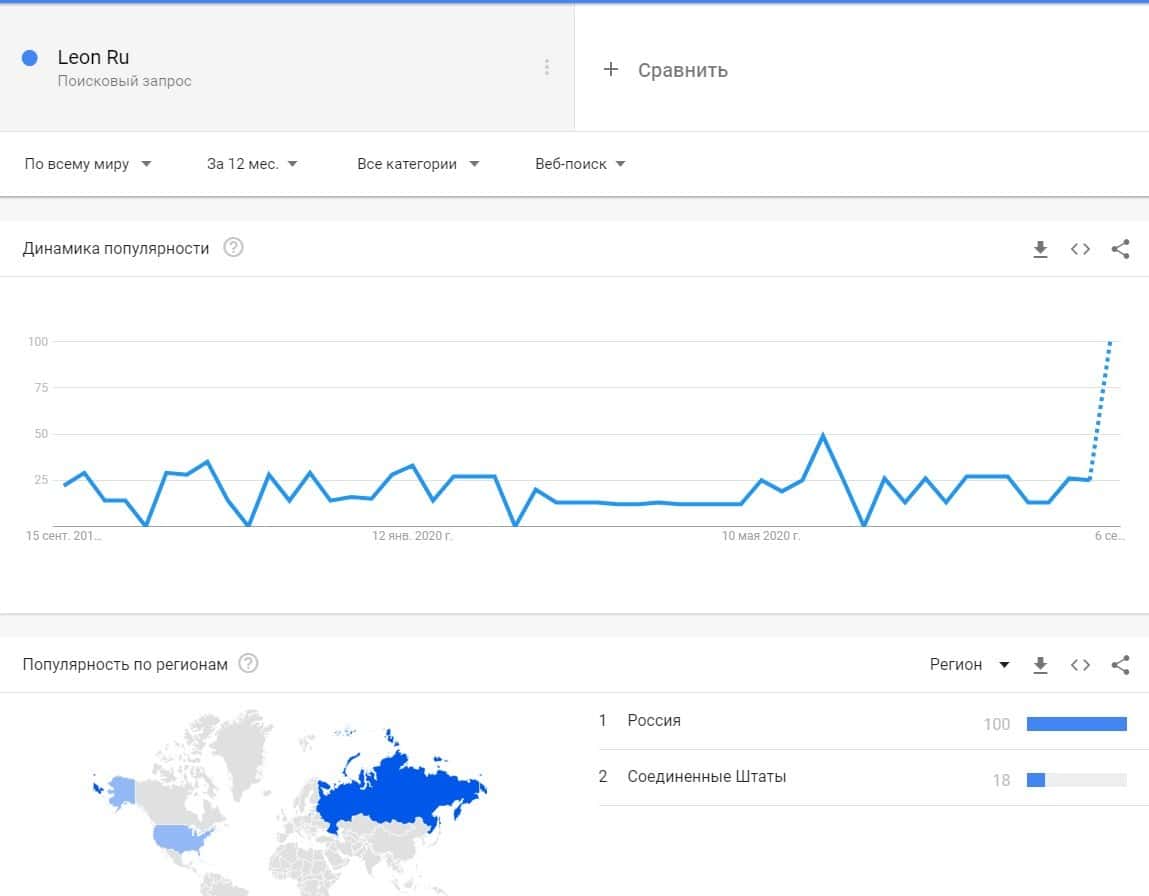Click the Сравнить add comparison button
This screenshot has width=1149, height=896.
(666, 70)
